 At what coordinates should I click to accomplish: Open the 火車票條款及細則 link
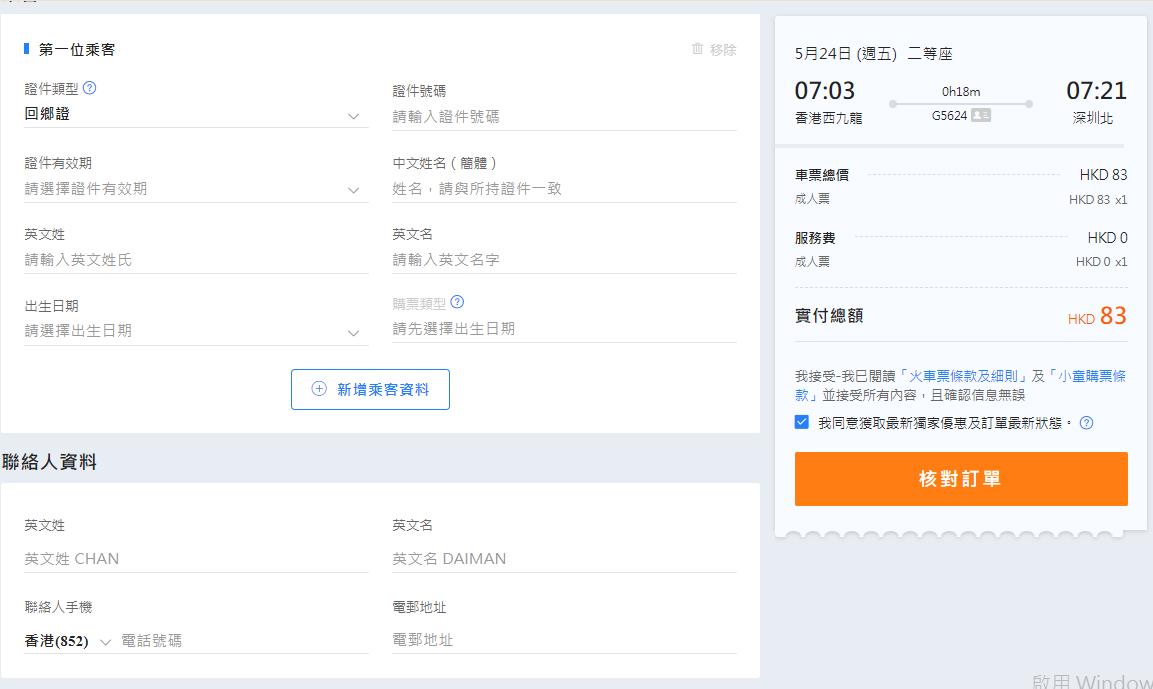point(964,376)
